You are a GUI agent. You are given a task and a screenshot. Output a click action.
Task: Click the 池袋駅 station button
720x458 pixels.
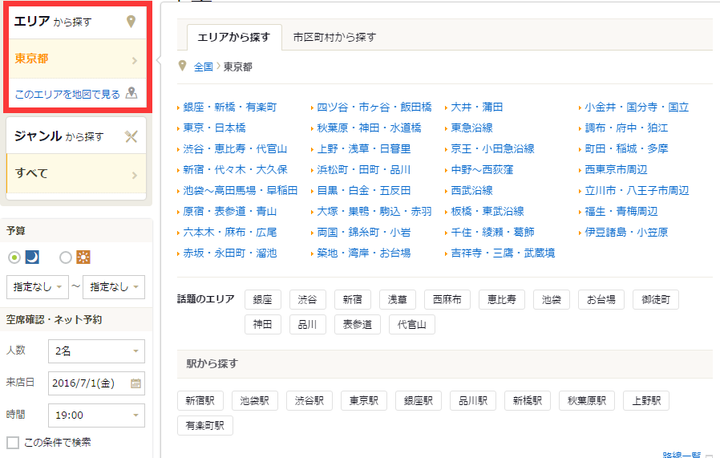point(255,401)
